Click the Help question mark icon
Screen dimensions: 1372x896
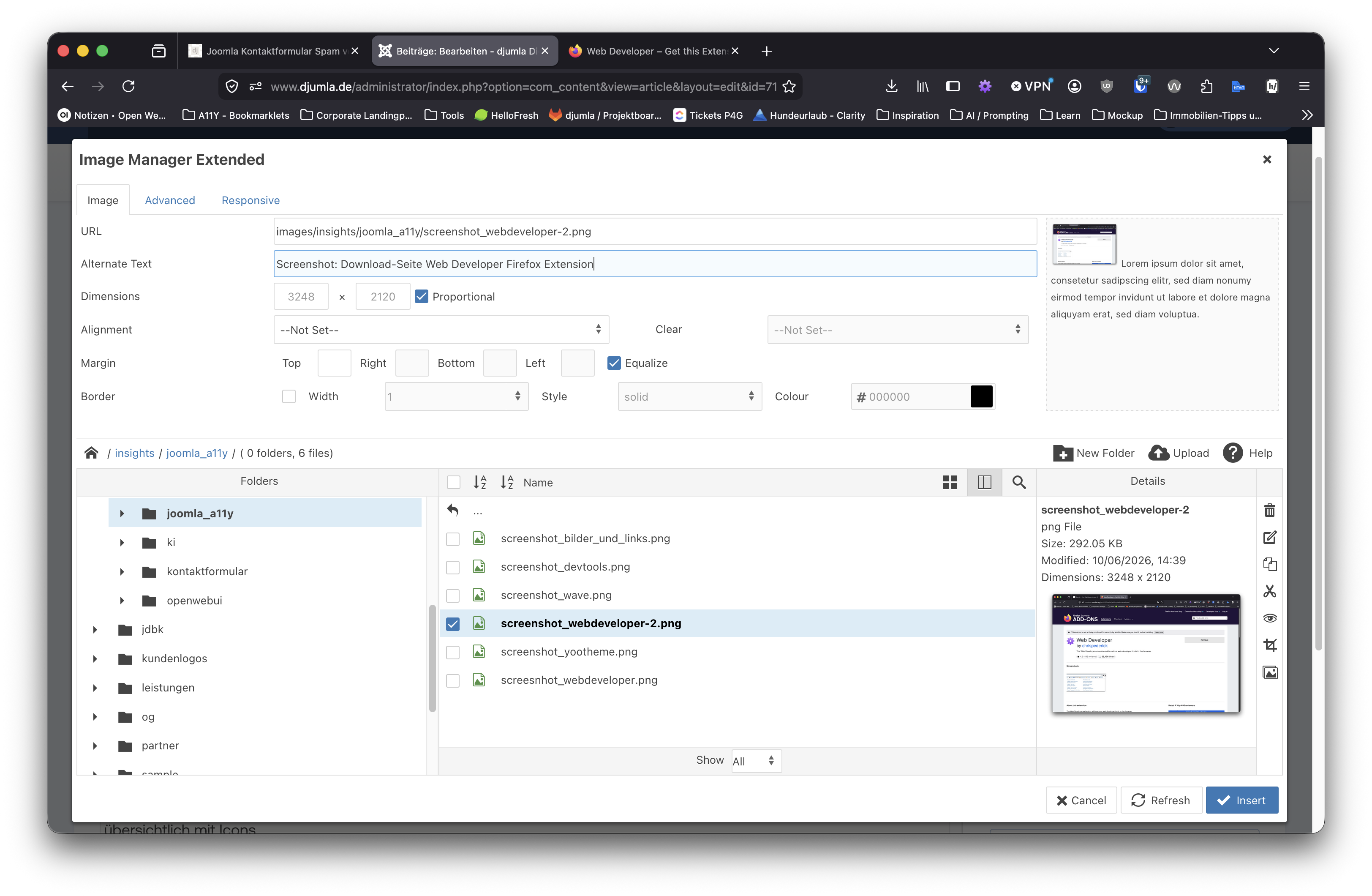(x=1233, y=453)
